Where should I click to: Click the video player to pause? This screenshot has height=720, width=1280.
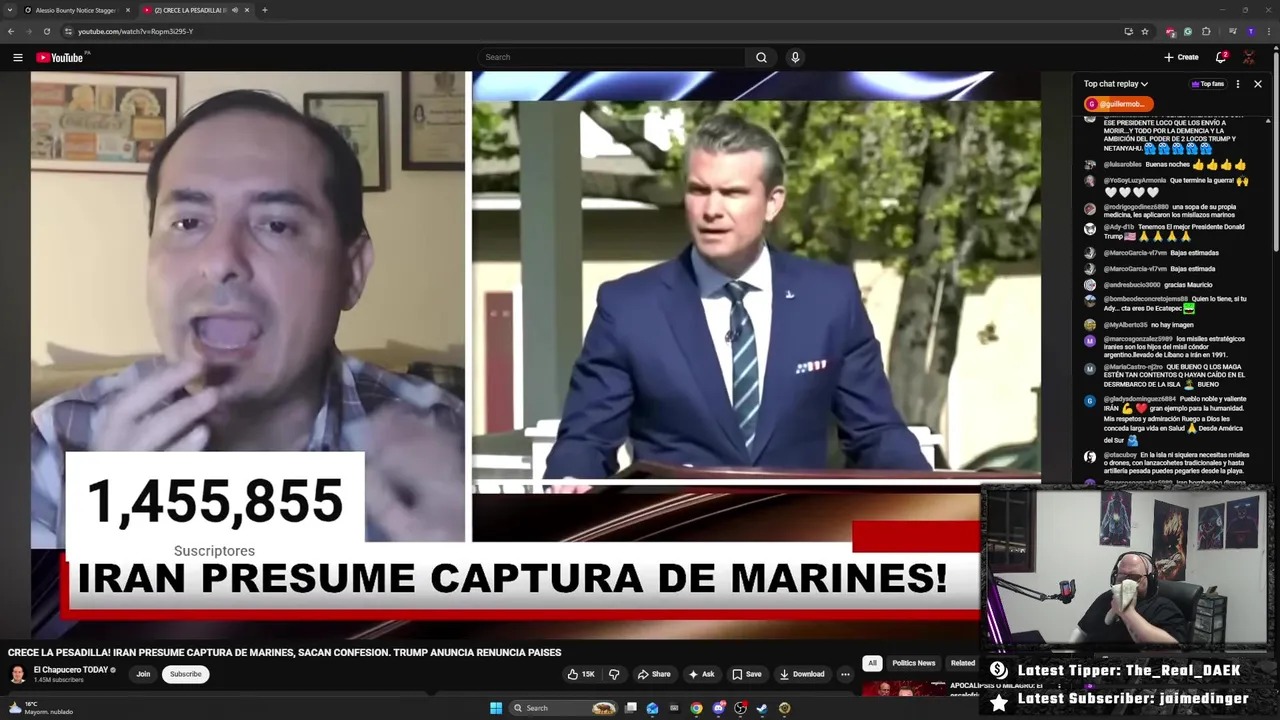click(535, 353)
